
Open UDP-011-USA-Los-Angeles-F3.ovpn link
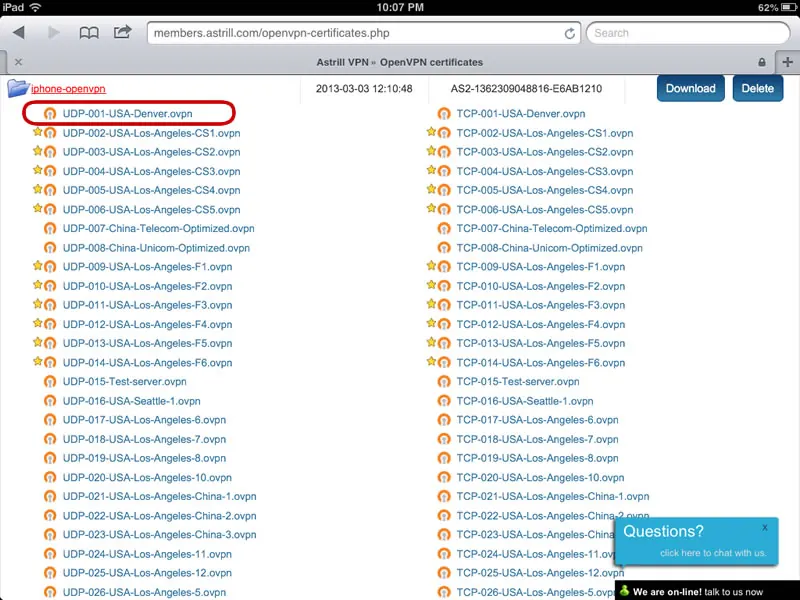click(x=147, y=305)
